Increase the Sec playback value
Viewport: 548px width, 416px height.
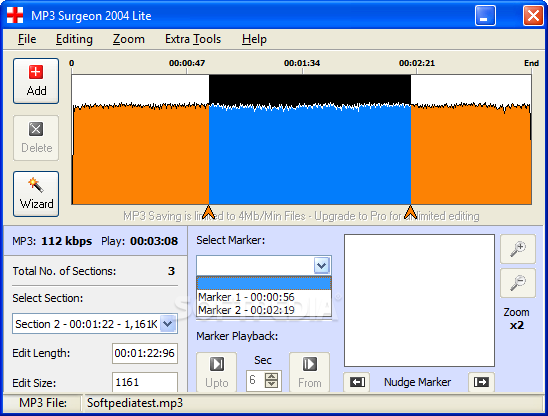coord(272,376)
